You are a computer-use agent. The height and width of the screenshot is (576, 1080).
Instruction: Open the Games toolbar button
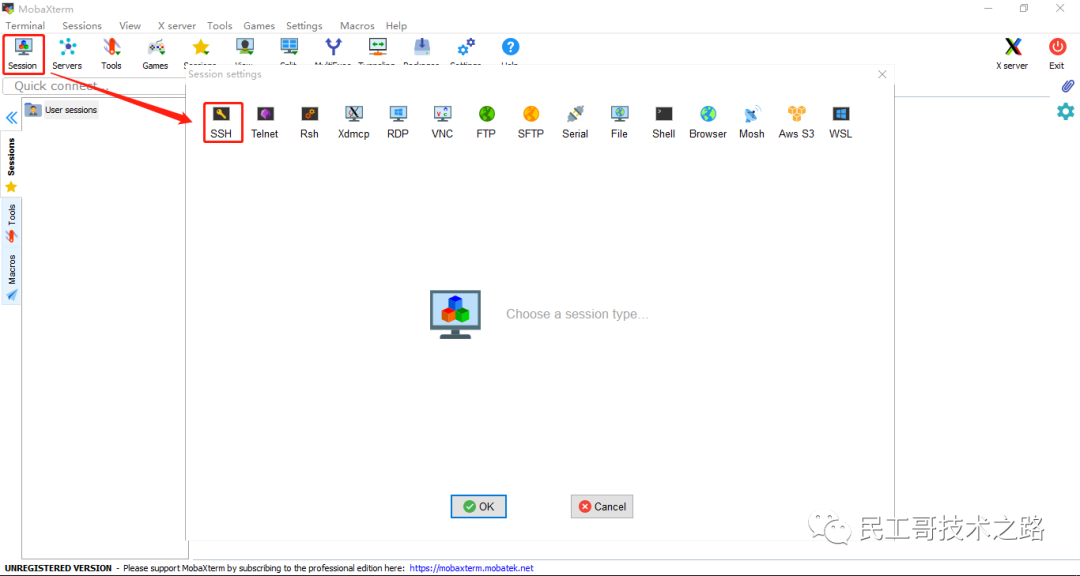click(x=155, y=54)
